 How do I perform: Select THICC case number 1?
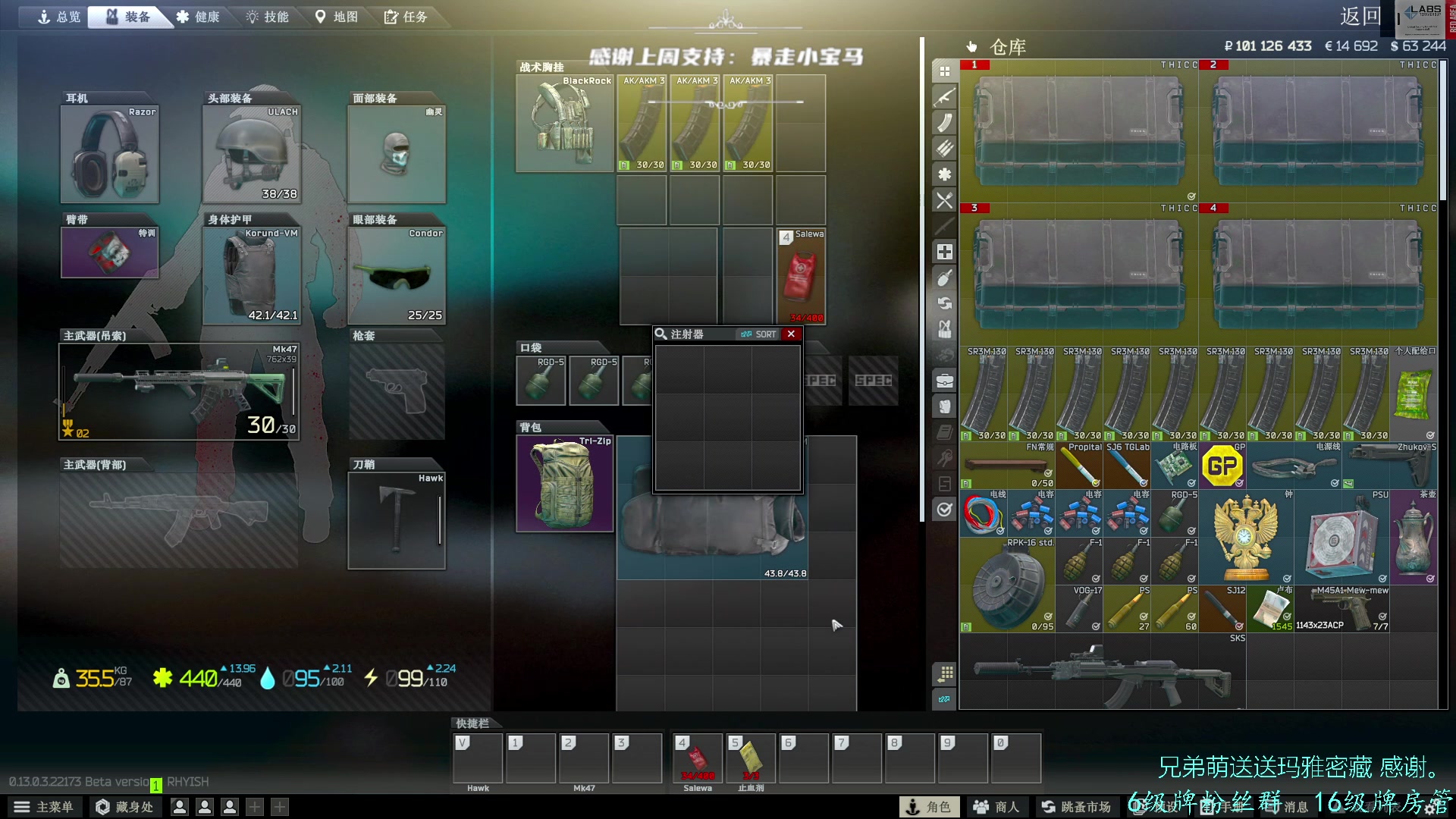coord(1079,131)
